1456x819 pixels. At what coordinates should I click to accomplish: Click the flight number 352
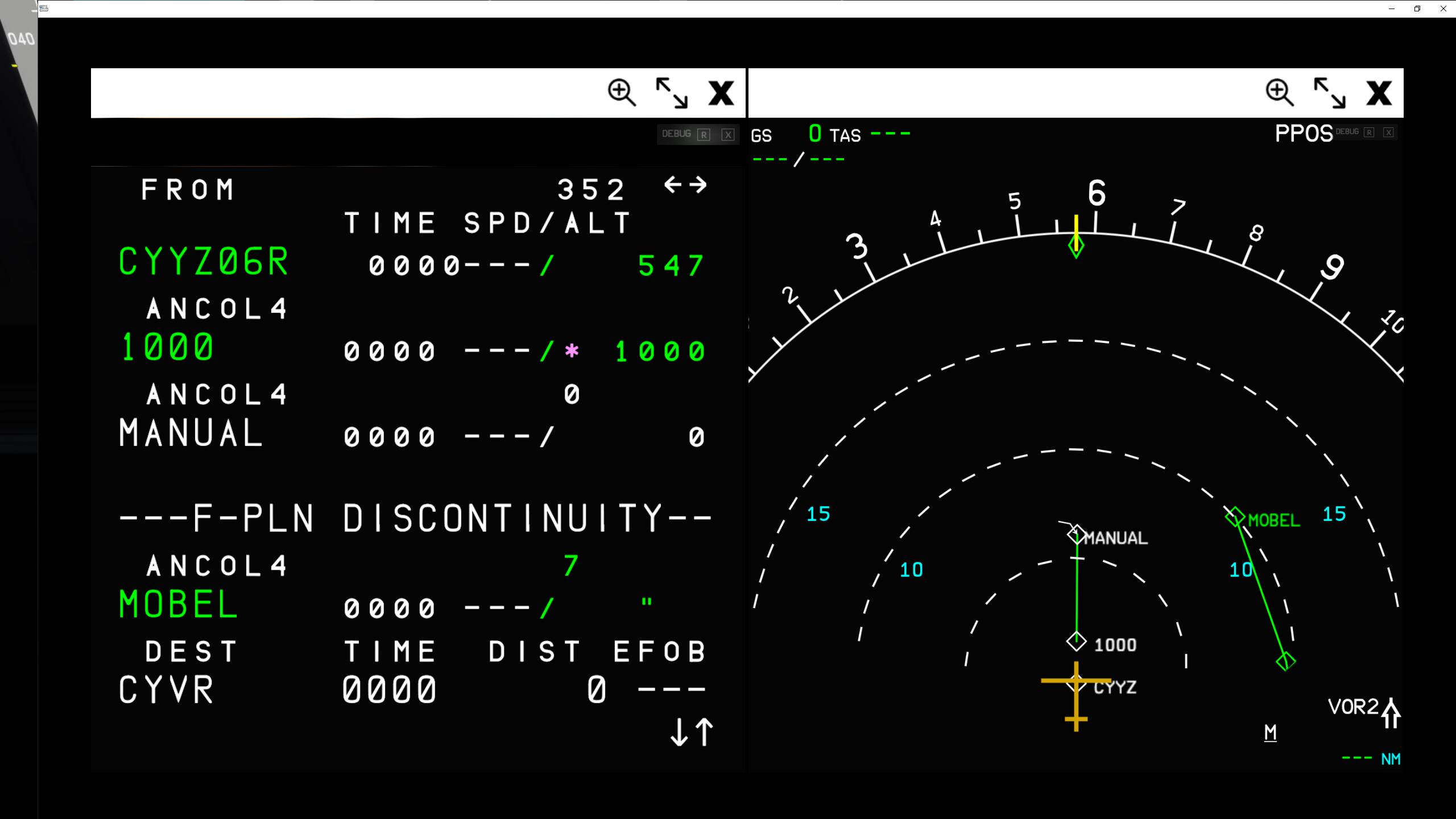click(x=591, y=190)
